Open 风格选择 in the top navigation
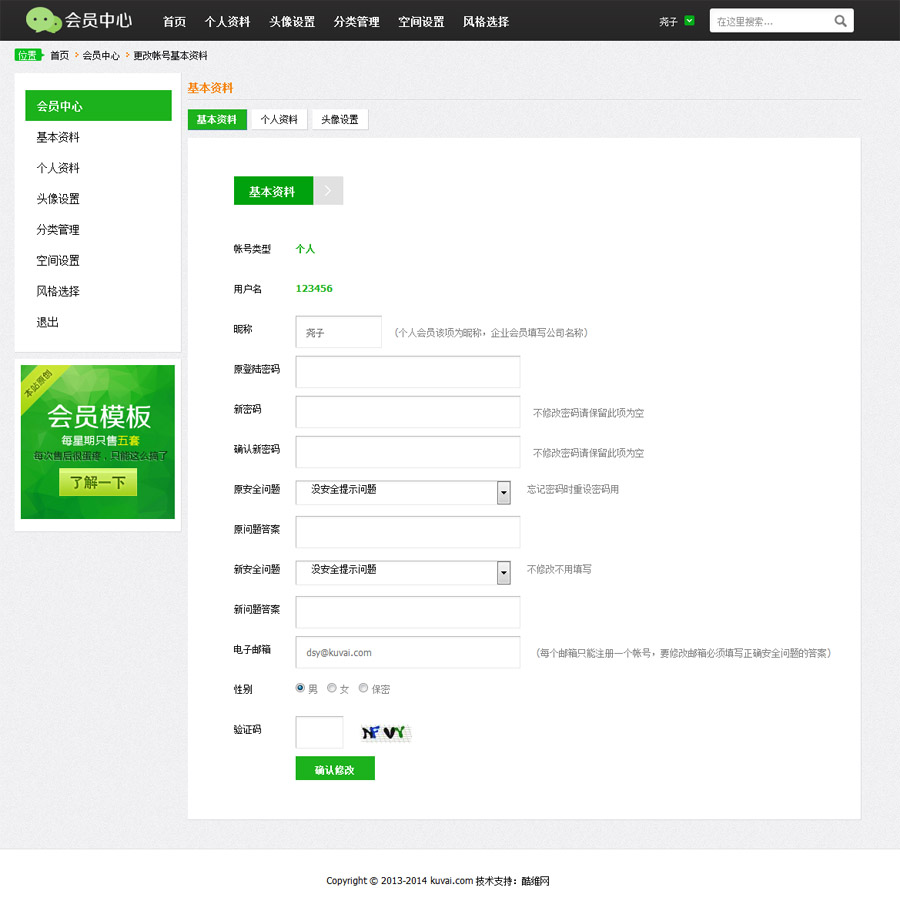 (486, 22)
